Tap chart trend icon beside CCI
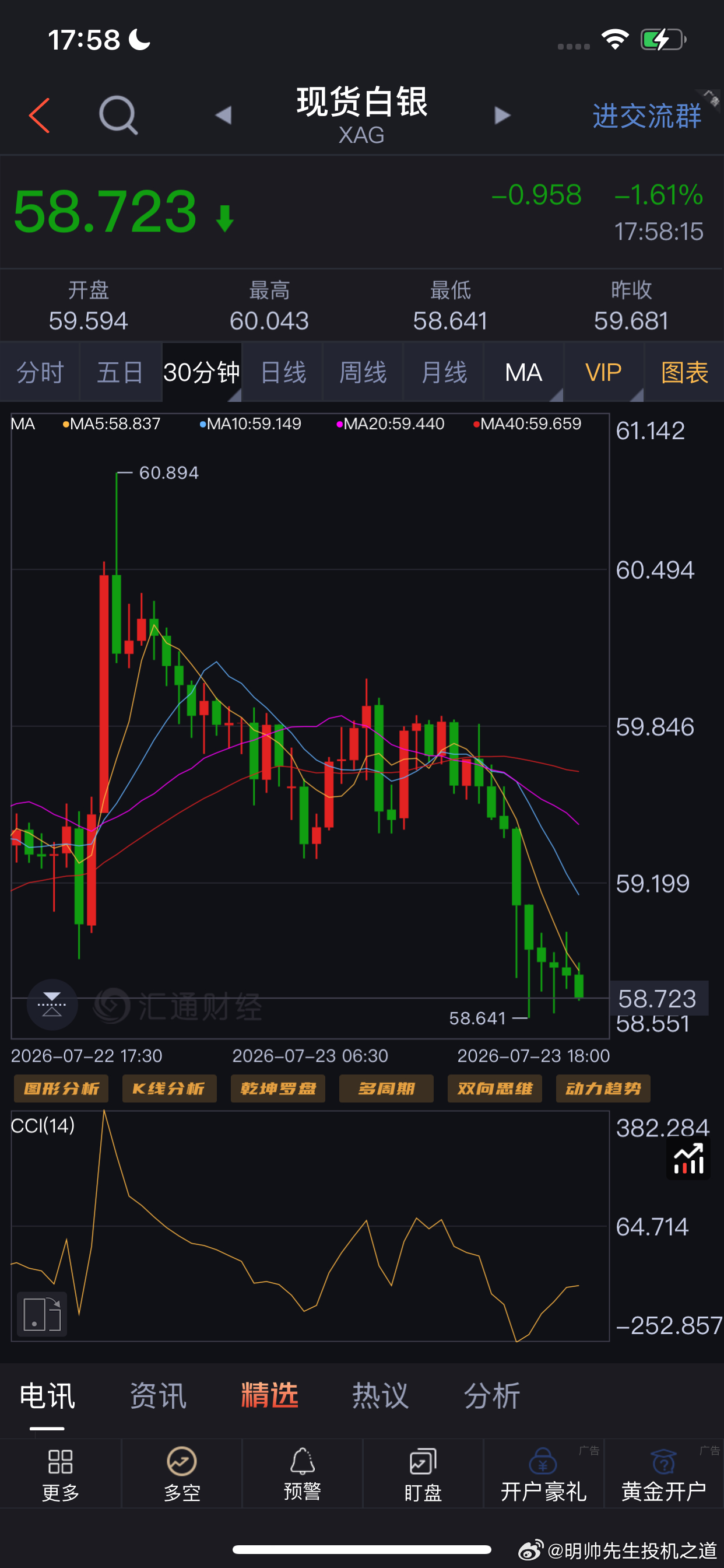Screen dimensions: 724x1568 pyautogui.click(x=688, y=1158)
